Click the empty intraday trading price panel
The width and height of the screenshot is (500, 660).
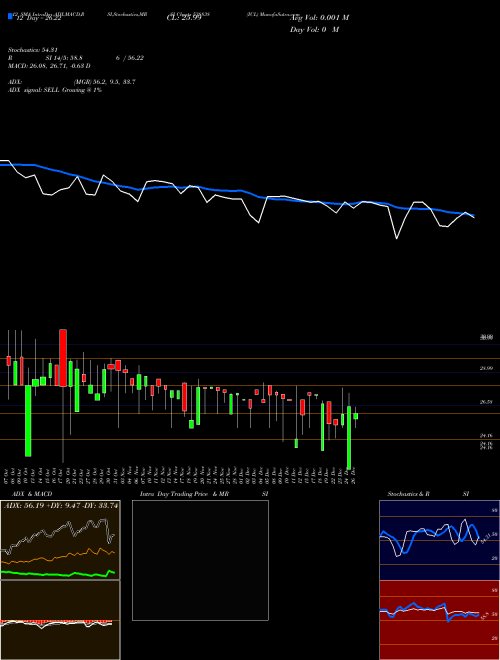[200, 560]
